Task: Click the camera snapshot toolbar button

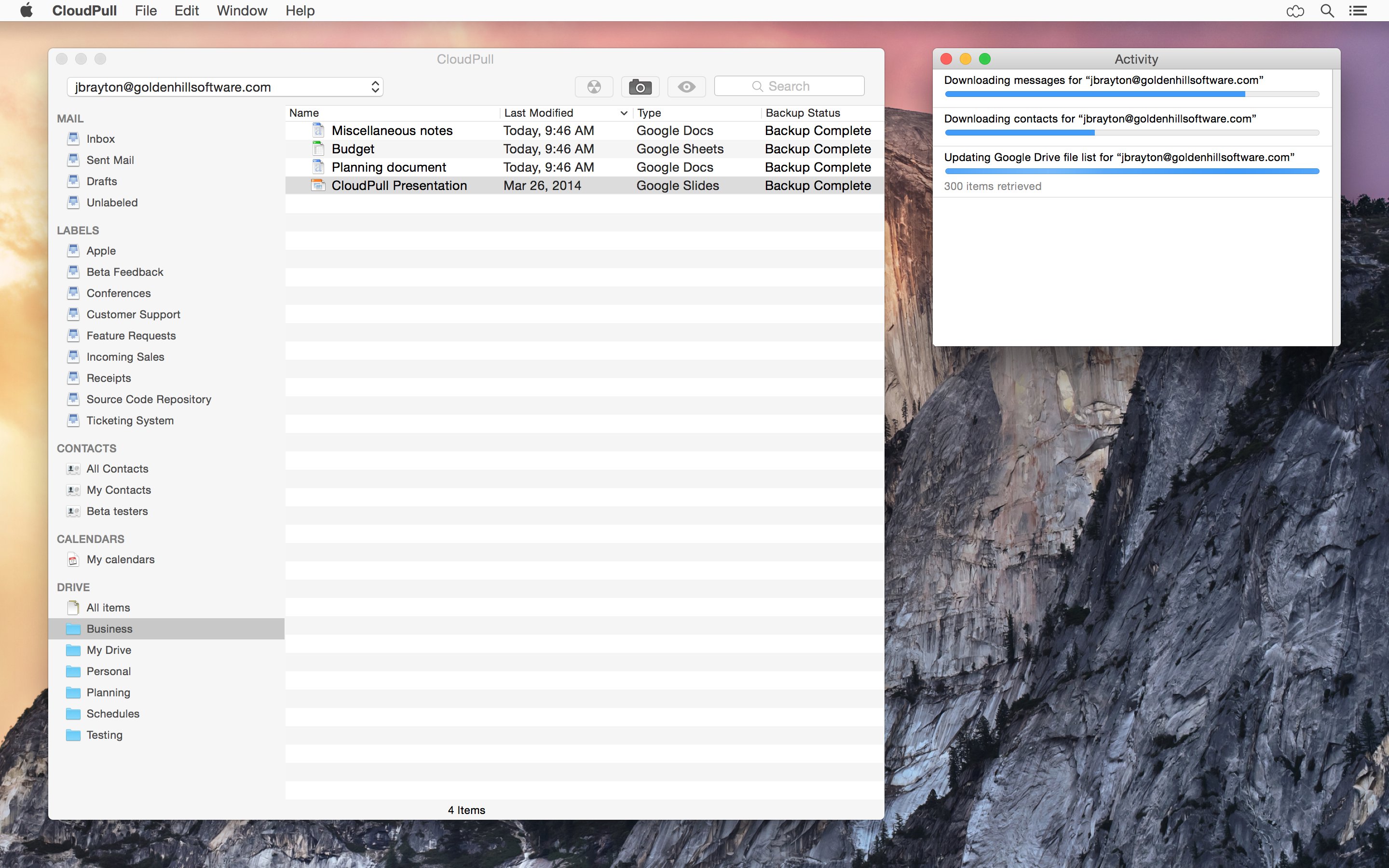Action: tap(640, 87)
